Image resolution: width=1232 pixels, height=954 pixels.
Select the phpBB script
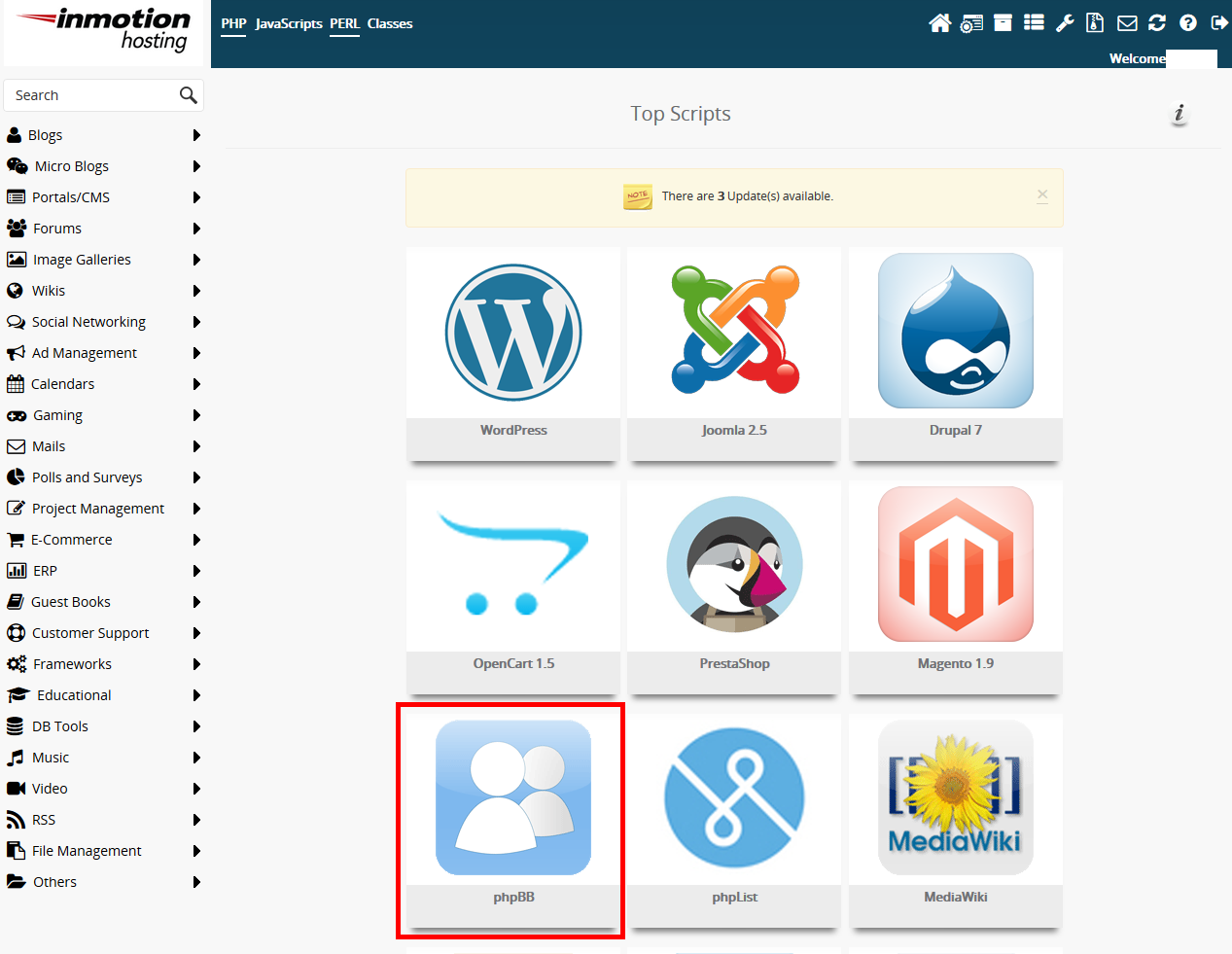coord(513,819)
